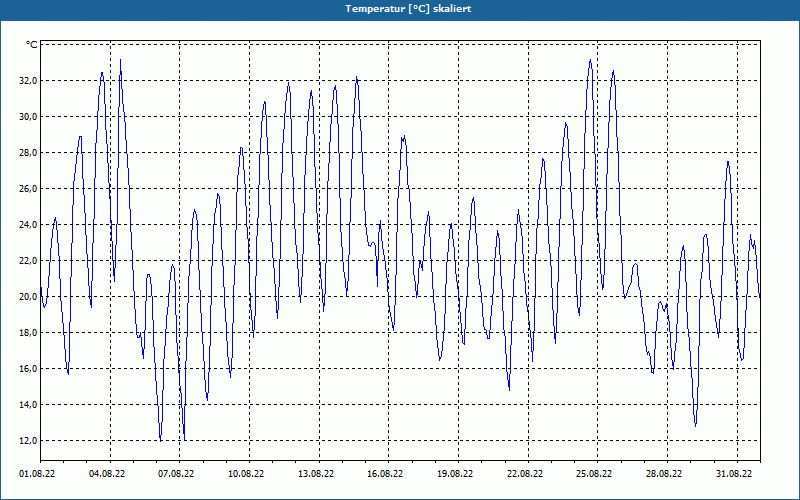This screenshot has width=800, height=500.
Task: Click the 32,0 y-axis label
Action: [28, 81]
